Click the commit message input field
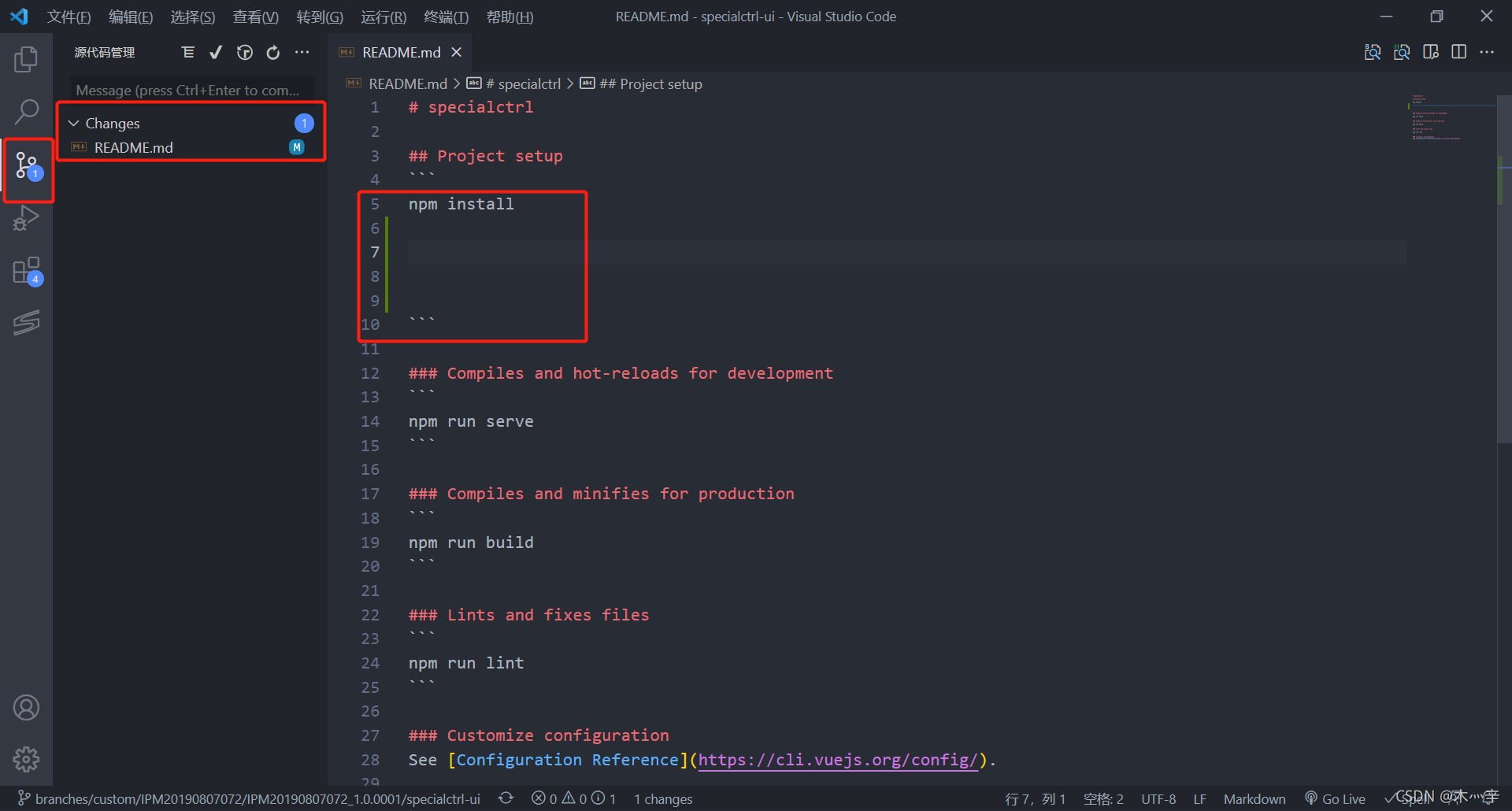Image resolution: width=1512 pixels, height=811 pixels. point(191,90)
